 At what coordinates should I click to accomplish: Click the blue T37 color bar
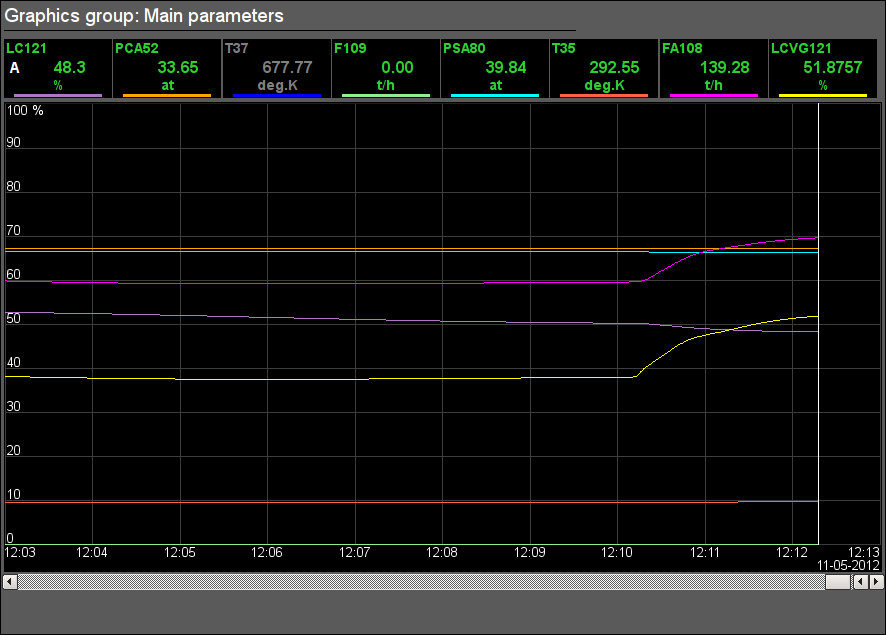point(277,95)
